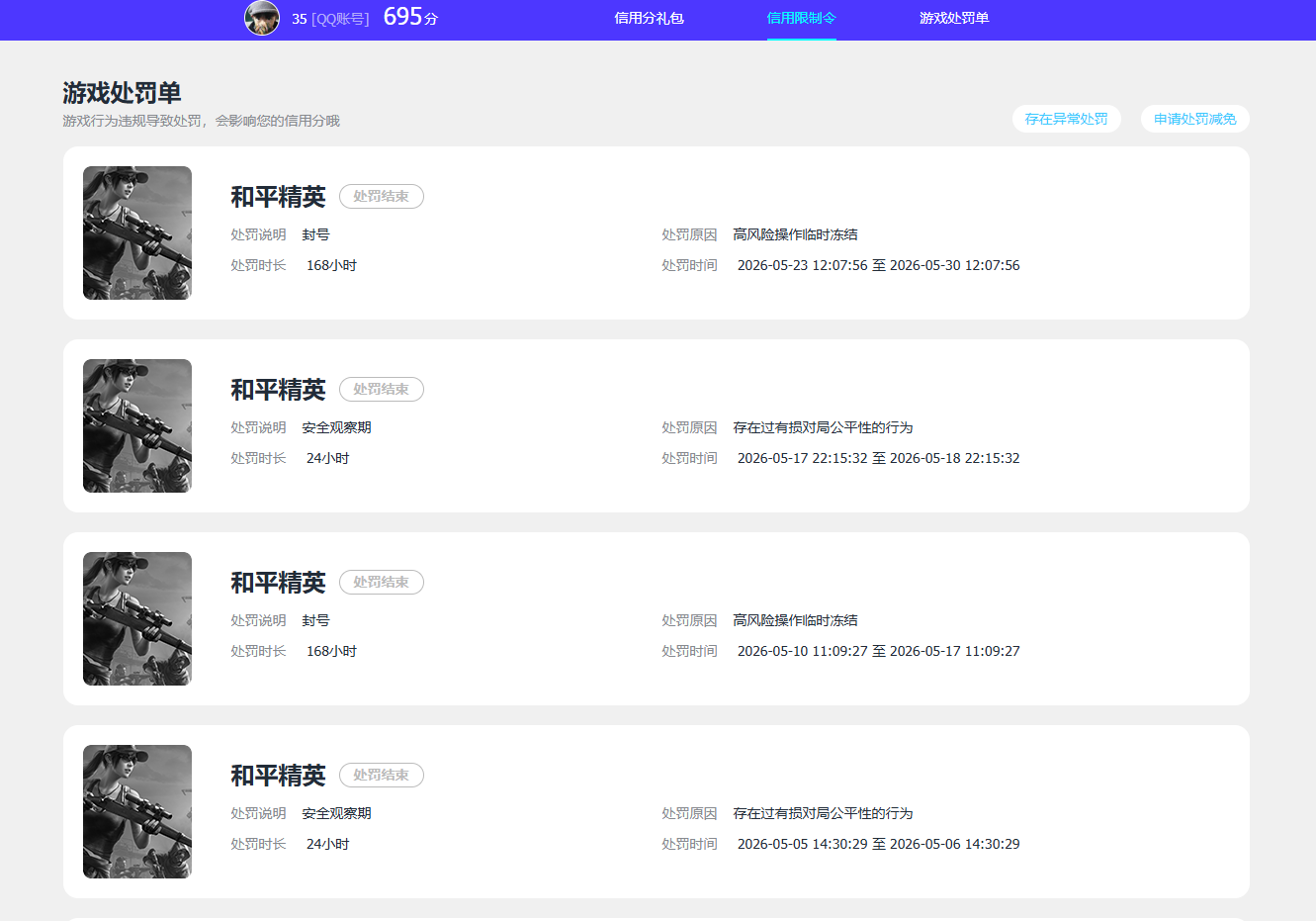
Task: Click the 处罚结束 badge on the 2026-05-10 card
Action: coord(382,582)
